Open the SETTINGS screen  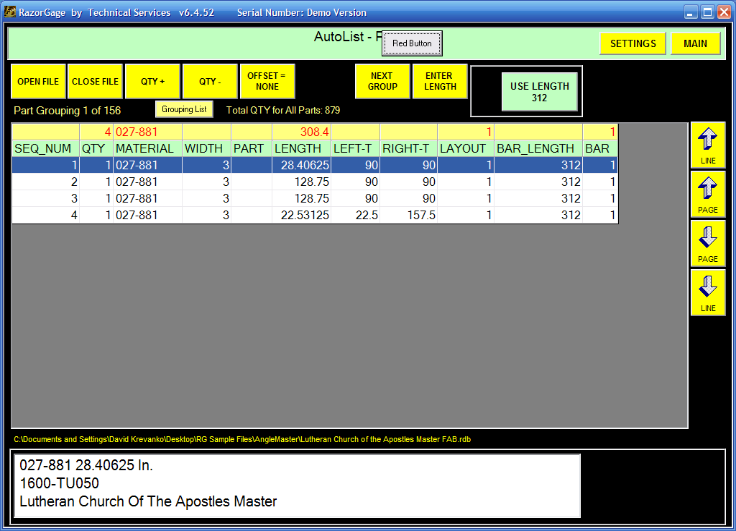tap(632, 44)
